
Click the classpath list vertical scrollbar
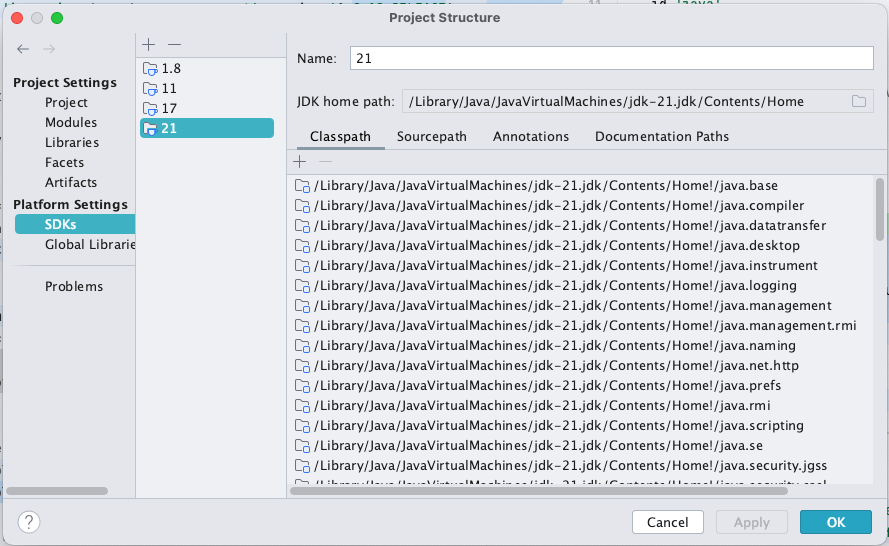click(x=879, y=208)
